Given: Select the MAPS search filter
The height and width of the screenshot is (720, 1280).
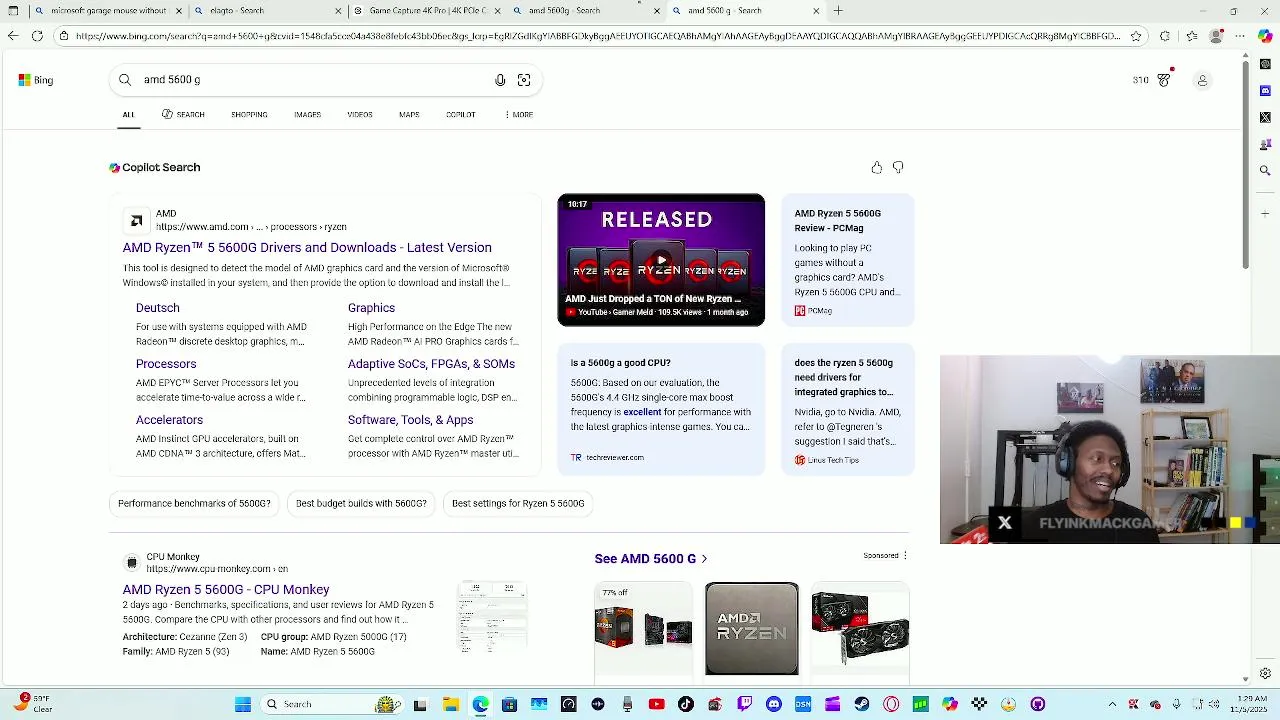Looking at the screenshot, I should [409, 115].
